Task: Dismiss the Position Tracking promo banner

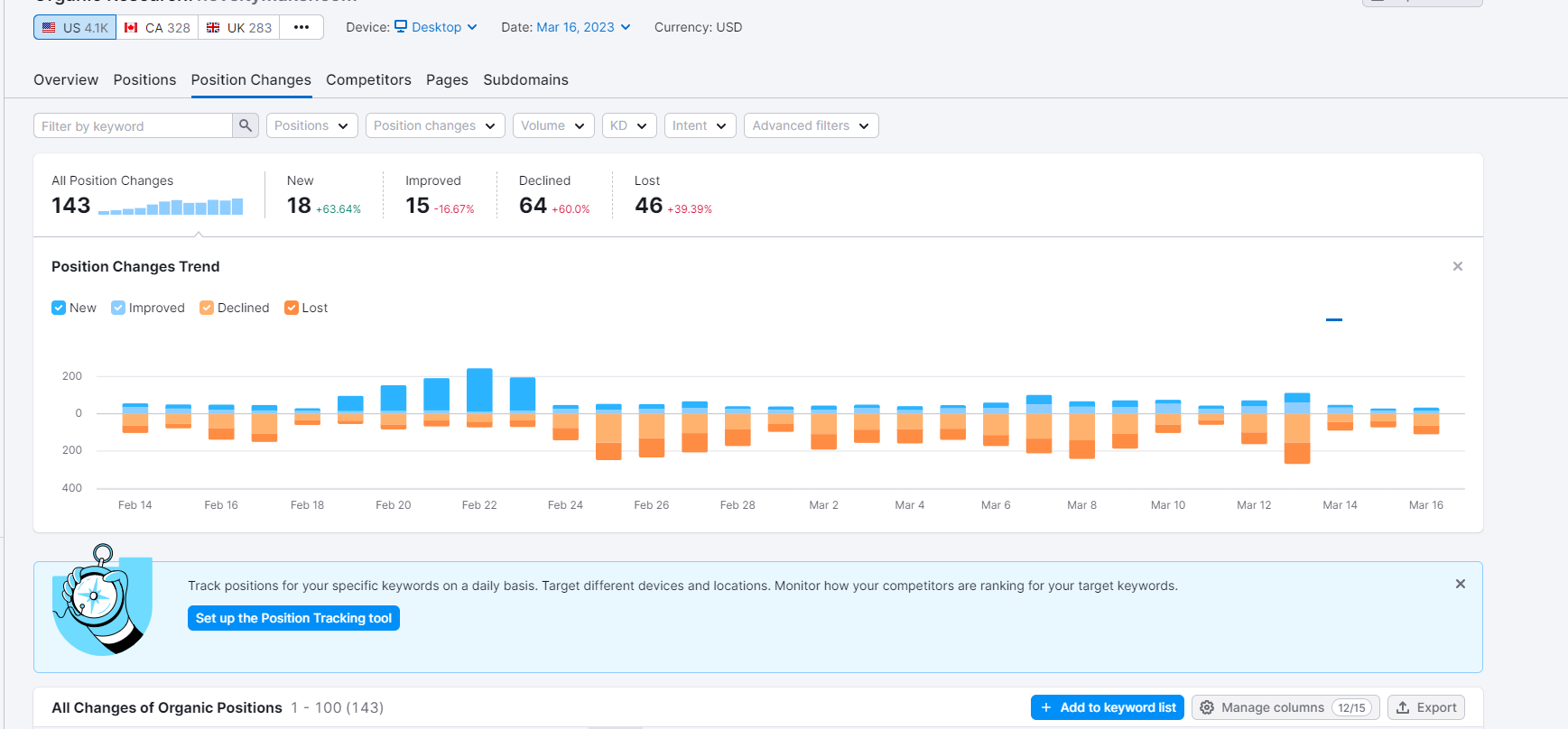Action: coord(1461,584)
